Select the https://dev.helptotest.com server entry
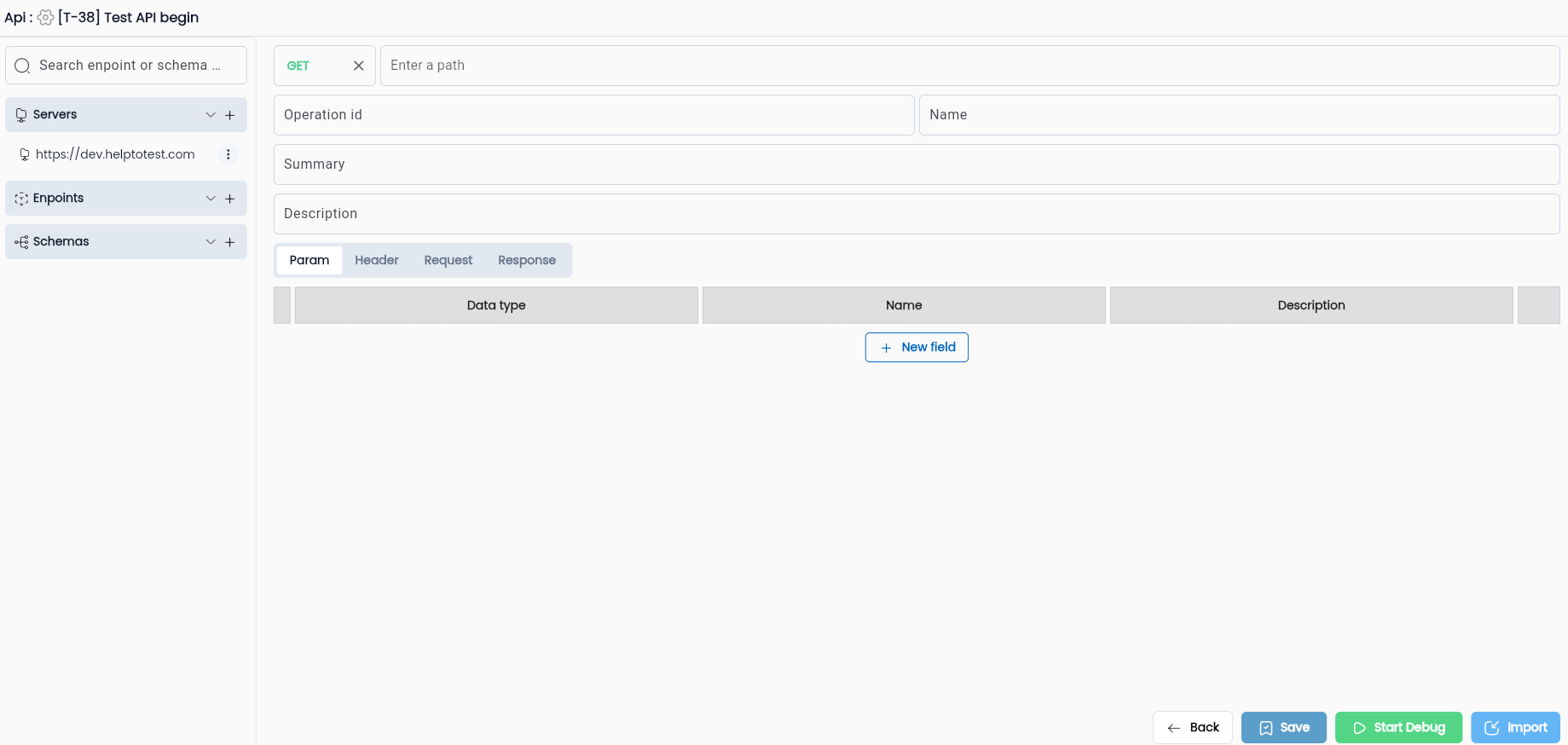 (x=115, y=154)
